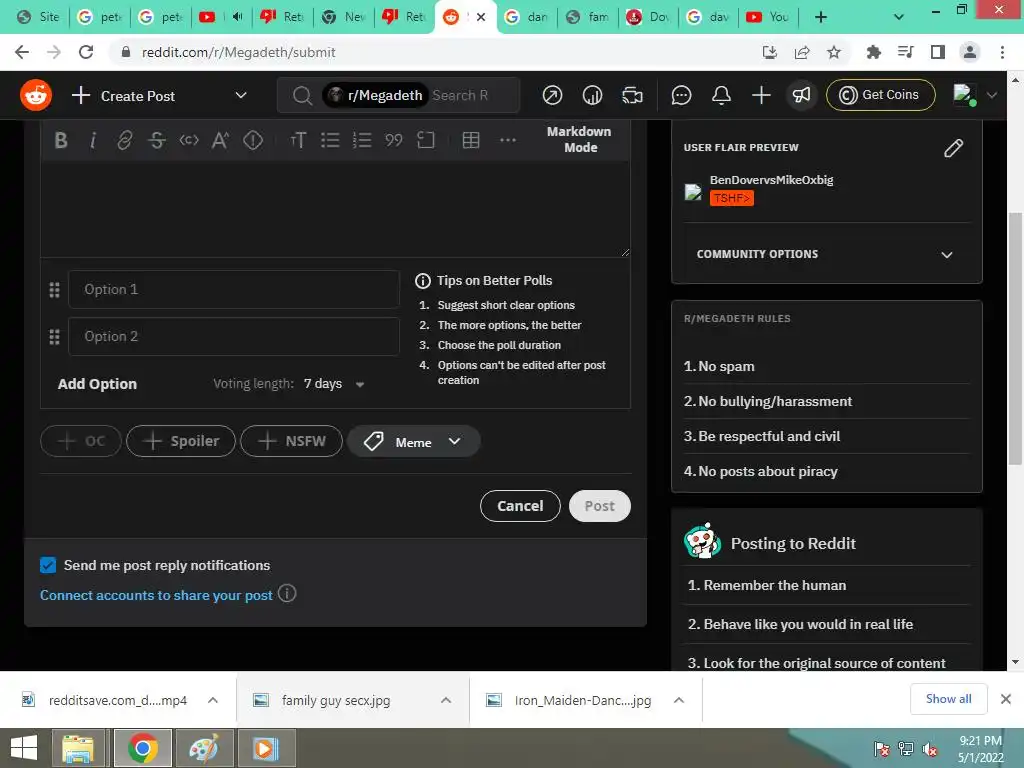Click the OC tag button
The height and width of the screenshot is (768, 1024).
coord(81,441)
